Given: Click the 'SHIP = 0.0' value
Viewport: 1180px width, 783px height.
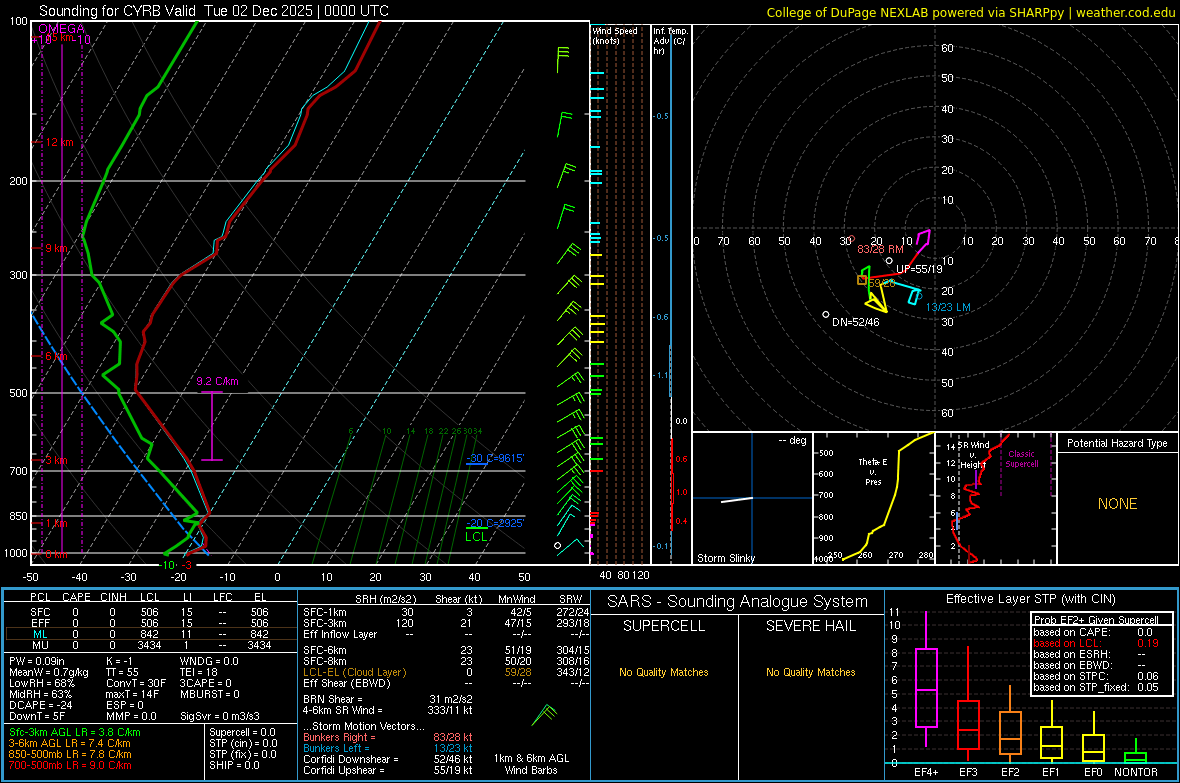Looking at the screenshot, I should coord(233,765).
